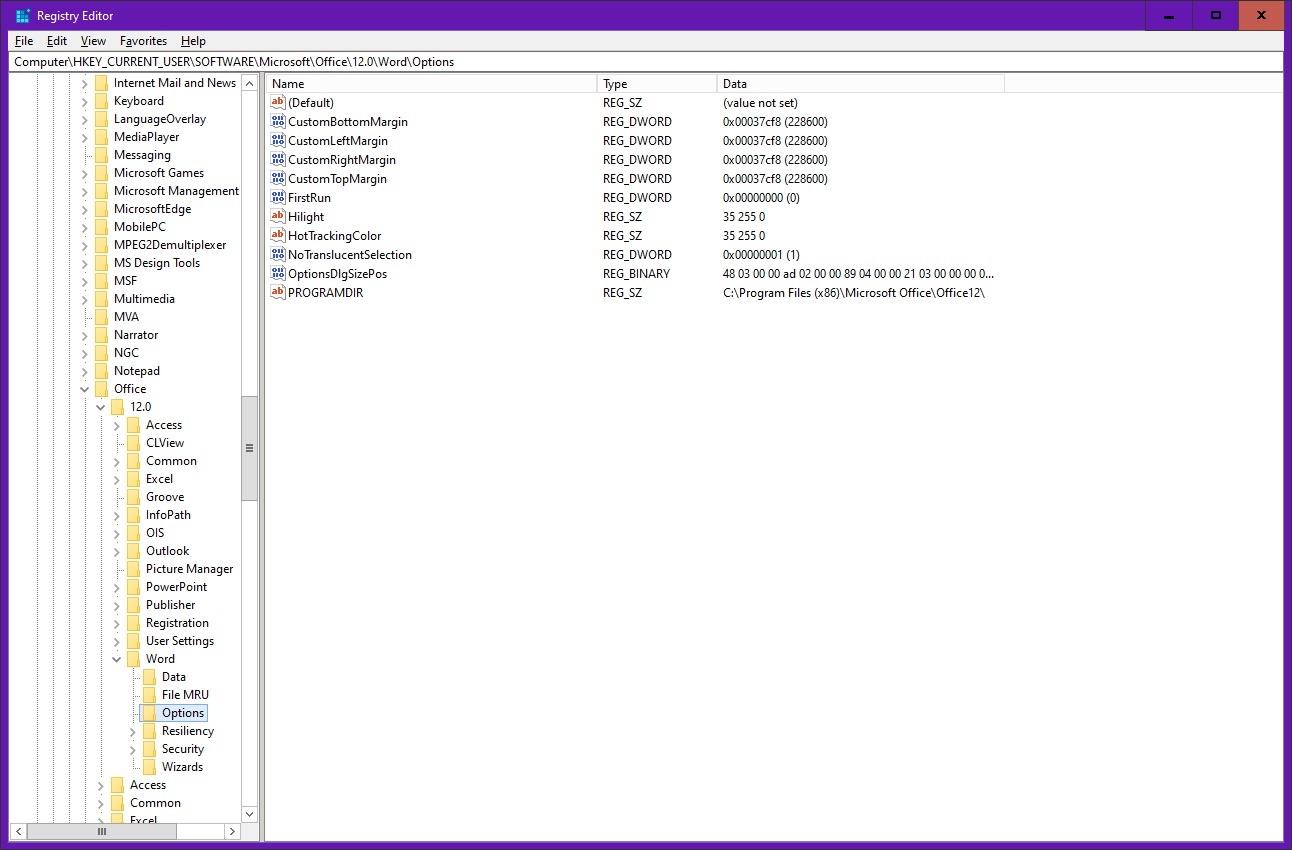This screenshot has width=1292, height=850.
Task: Select the MS Design Tools key
Action: tap(157, 263)
